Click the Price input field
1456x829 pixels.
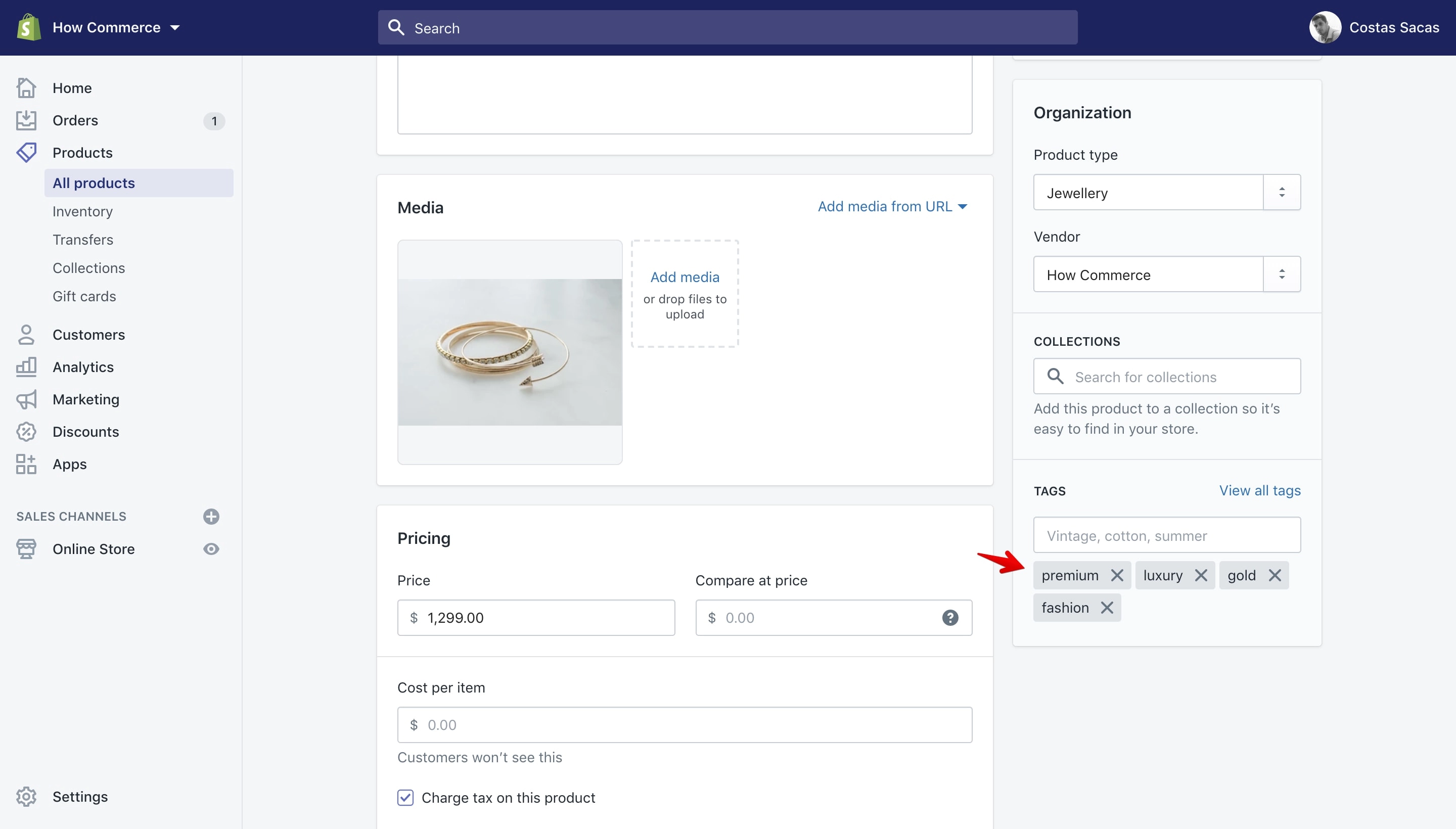536,618
